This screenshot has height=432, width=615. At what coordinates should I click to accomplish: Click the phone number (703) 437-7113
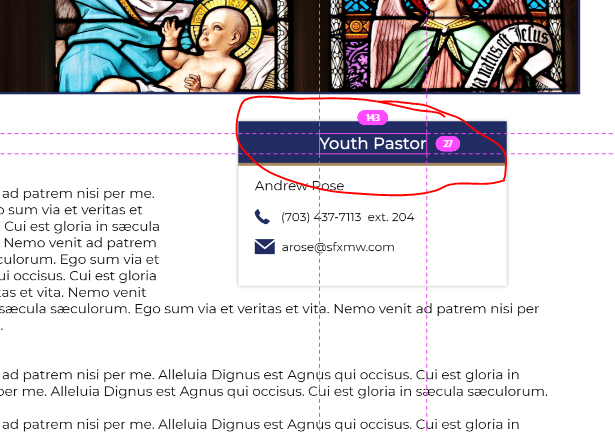coord(321,217)
